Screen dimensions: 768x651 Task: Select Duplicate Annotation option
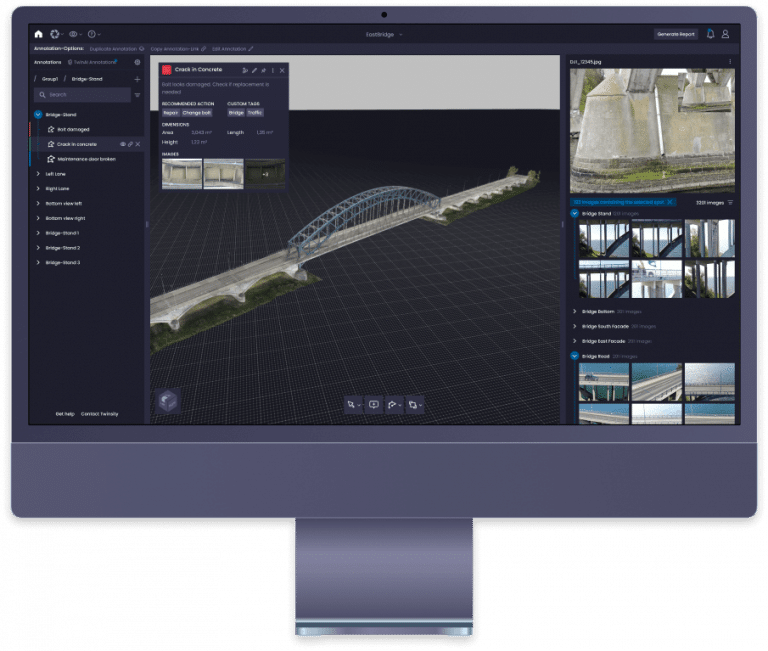[x=115, y=48]
